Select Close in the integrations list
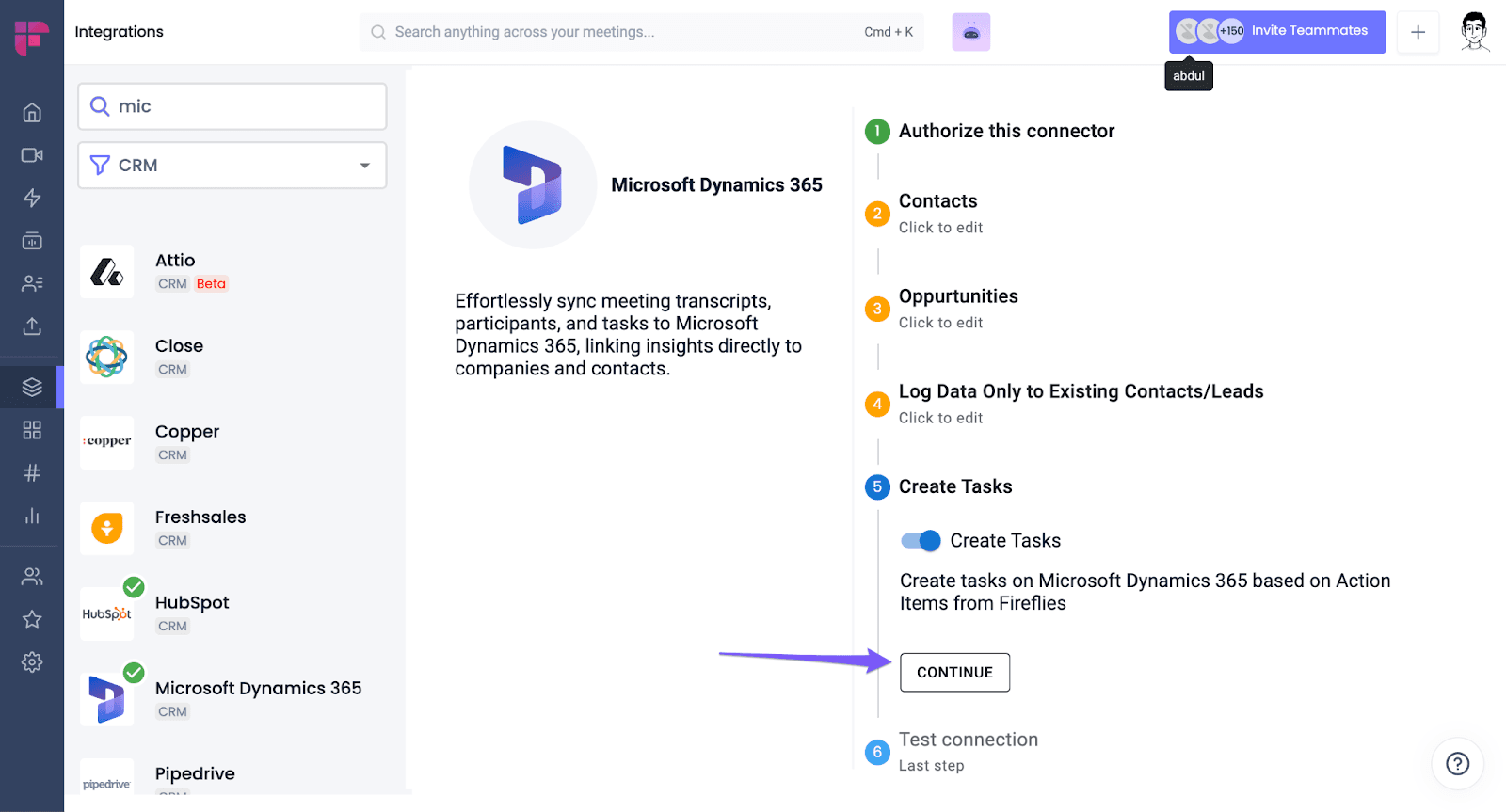This screenshot has width=1506, height=812. [x=179, y=346]
